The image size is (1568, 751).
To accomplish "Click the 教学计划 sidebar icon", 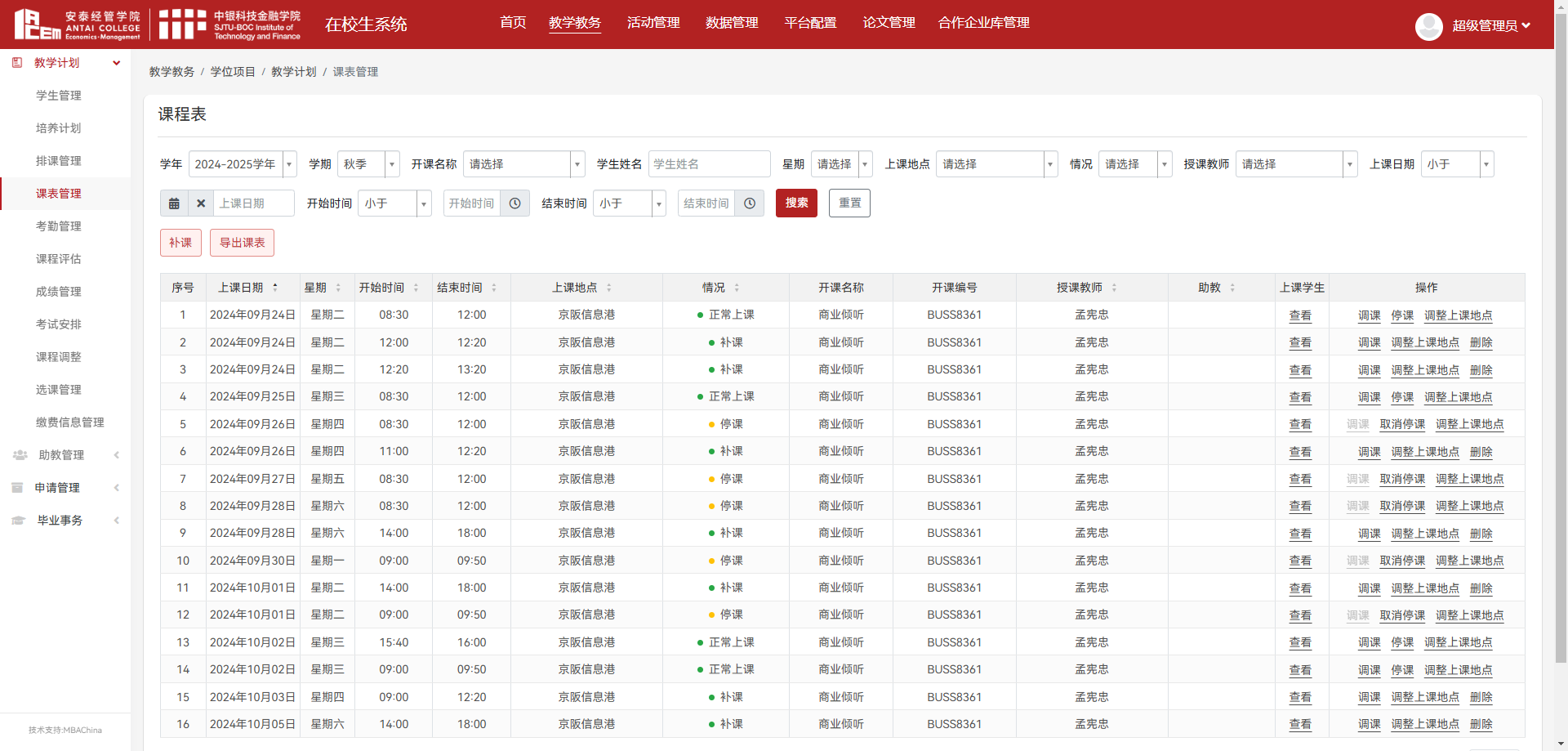I will point(17,63).
